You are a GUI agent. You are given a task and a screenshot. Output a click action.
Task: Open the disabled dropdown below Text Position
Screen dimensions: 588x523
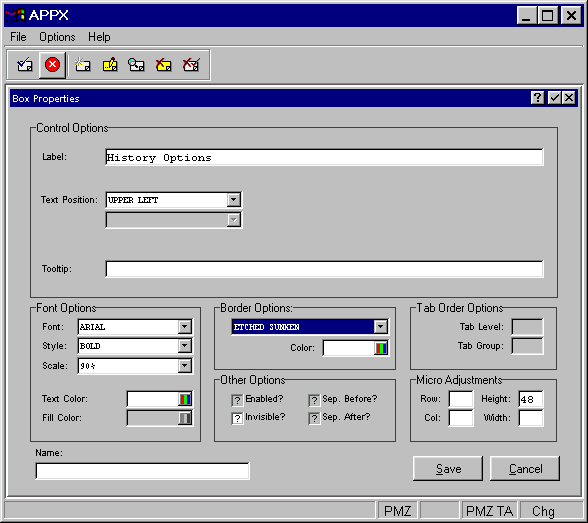234,220
